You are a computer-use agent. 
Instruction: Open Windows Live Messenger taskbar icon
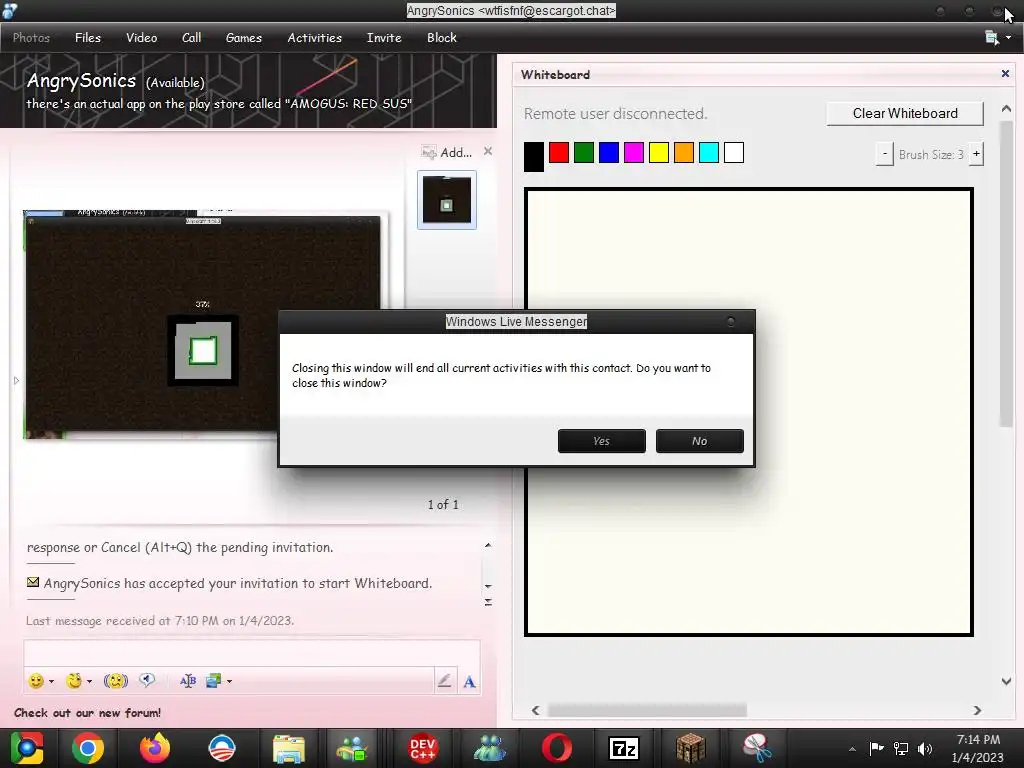point(490,748)
